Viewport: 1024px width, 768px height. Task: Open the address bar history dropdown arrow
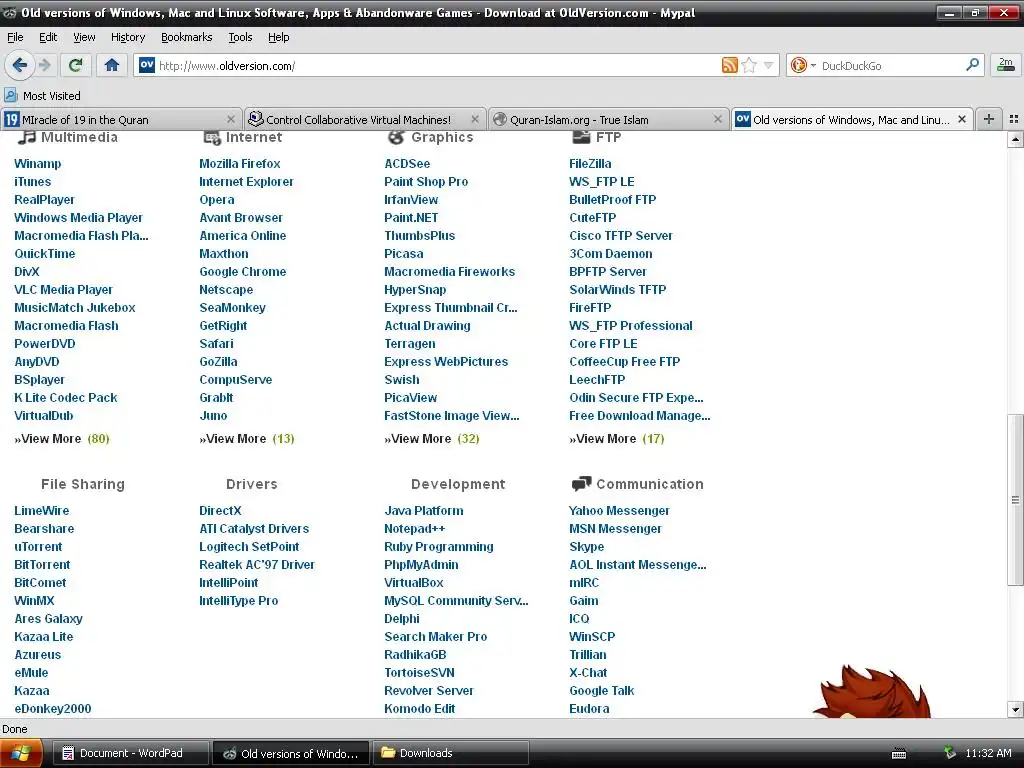click(769, 65)
